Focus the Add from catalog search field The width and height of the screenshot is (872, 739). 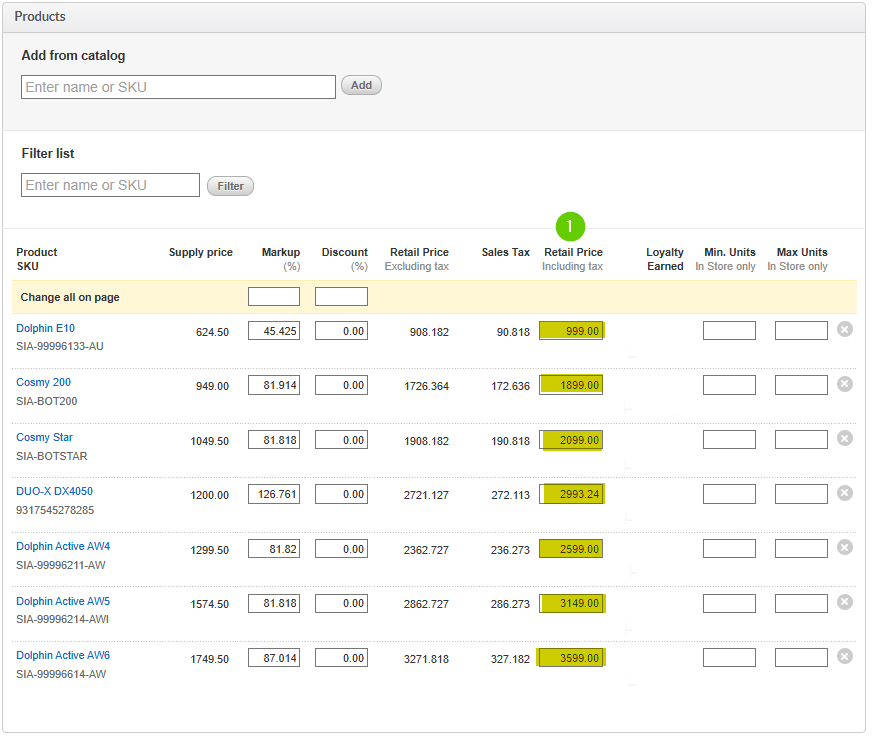pos(179,87)
